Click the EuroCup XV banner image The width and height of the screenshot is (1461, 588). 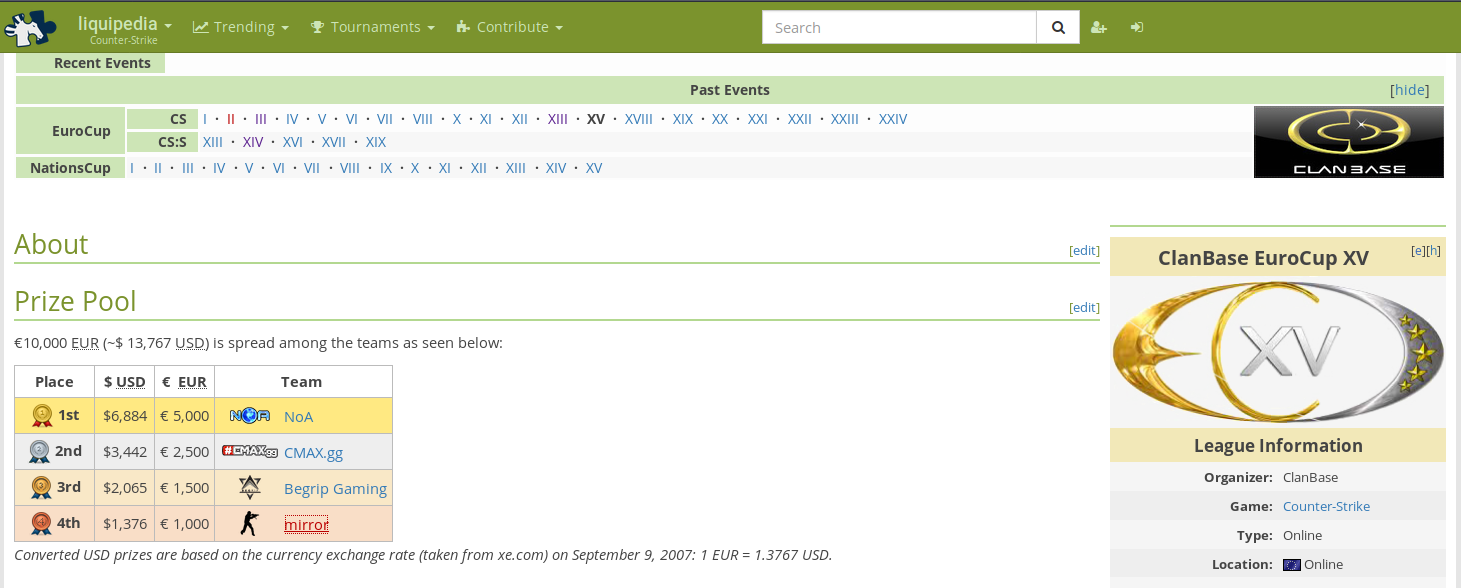(1278, 352)
